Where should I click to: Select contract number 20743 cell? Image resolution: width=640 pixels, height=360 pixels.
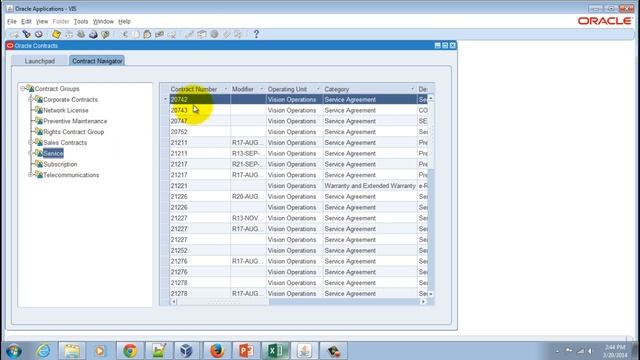pyautogui.click(x=200, y=110)
